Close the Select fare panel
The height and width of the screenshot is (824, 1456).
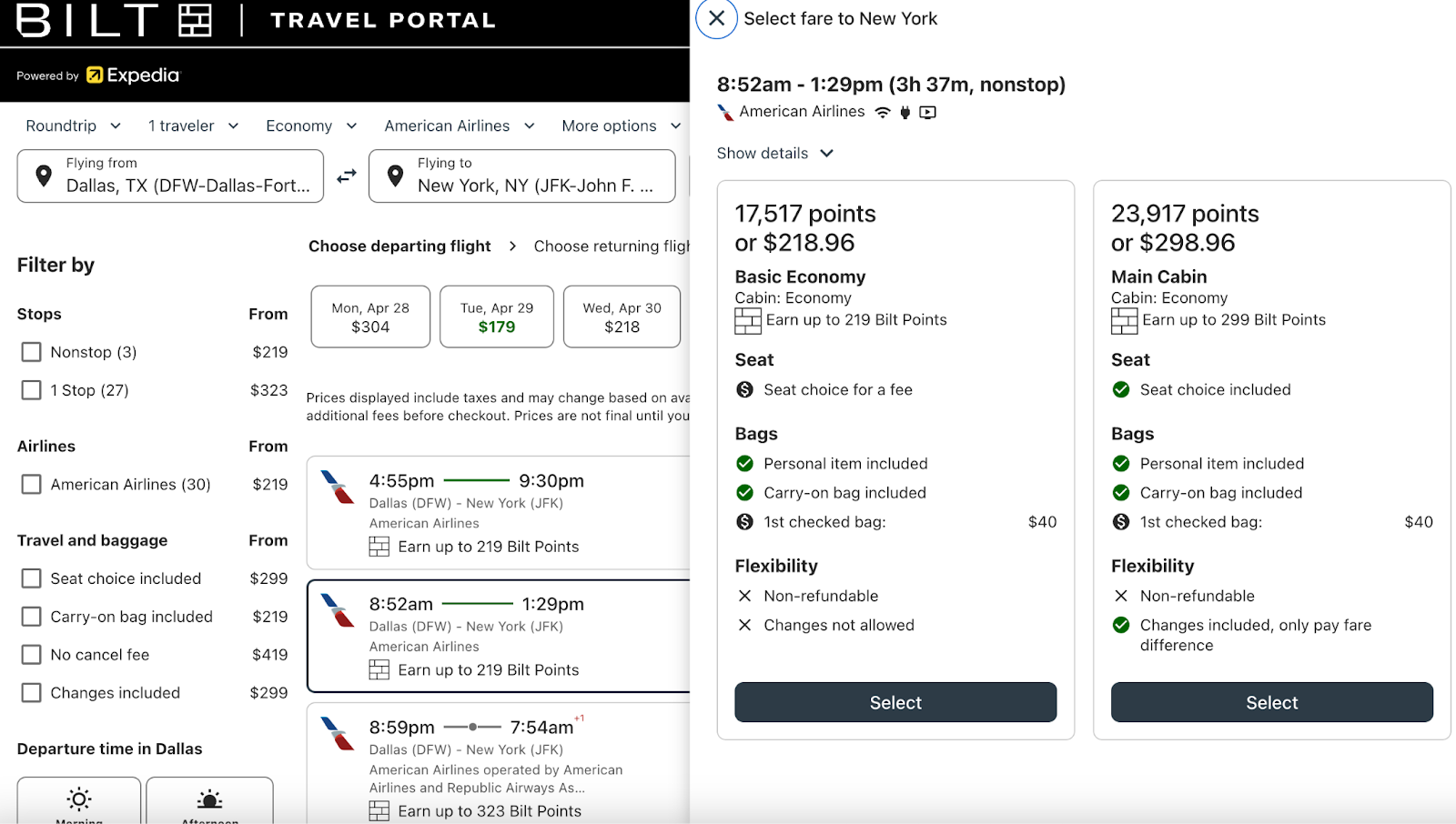716,19
